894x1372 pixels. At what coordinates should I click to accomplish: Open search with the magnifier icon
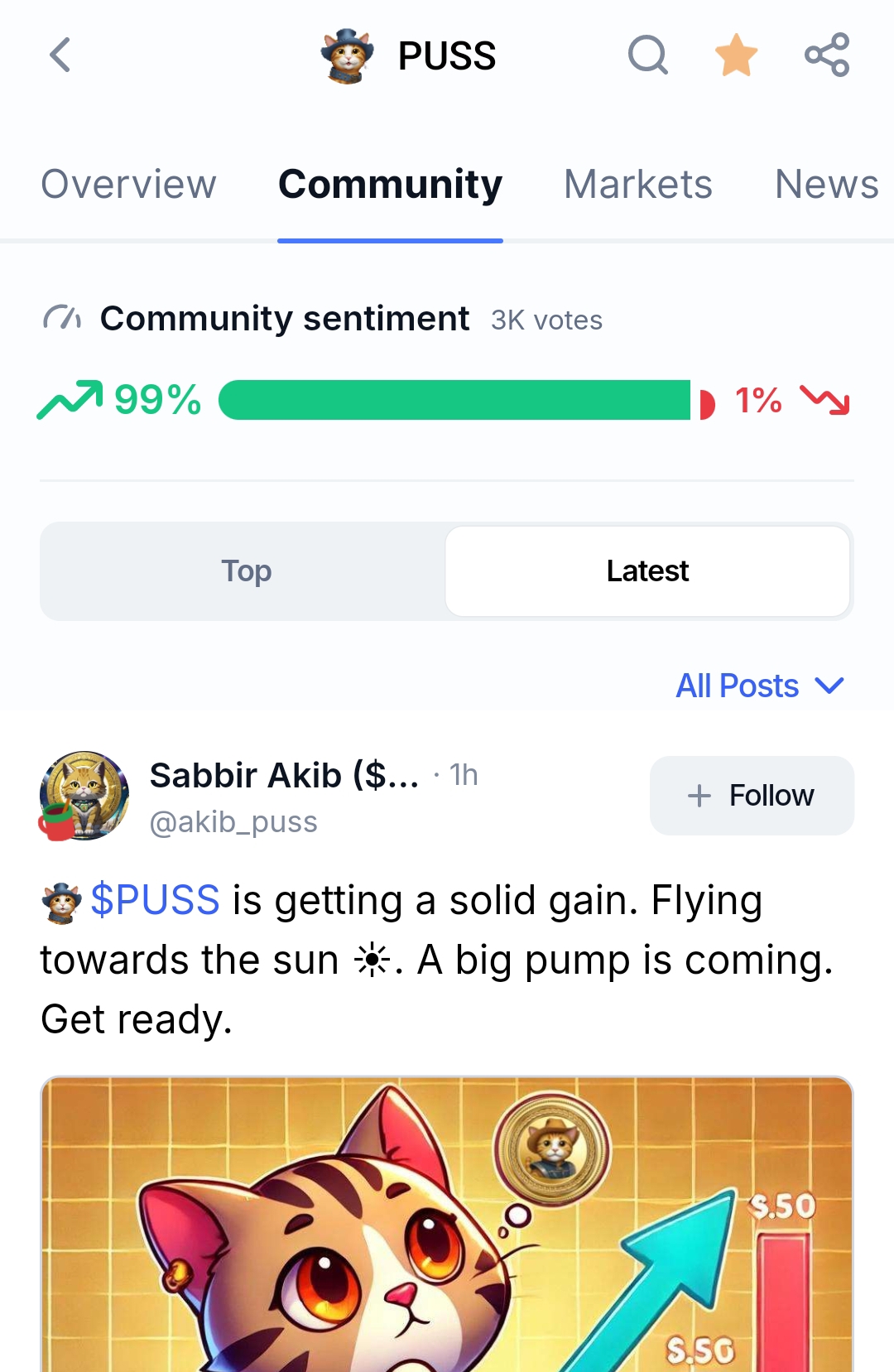click(x=647, y=55)
